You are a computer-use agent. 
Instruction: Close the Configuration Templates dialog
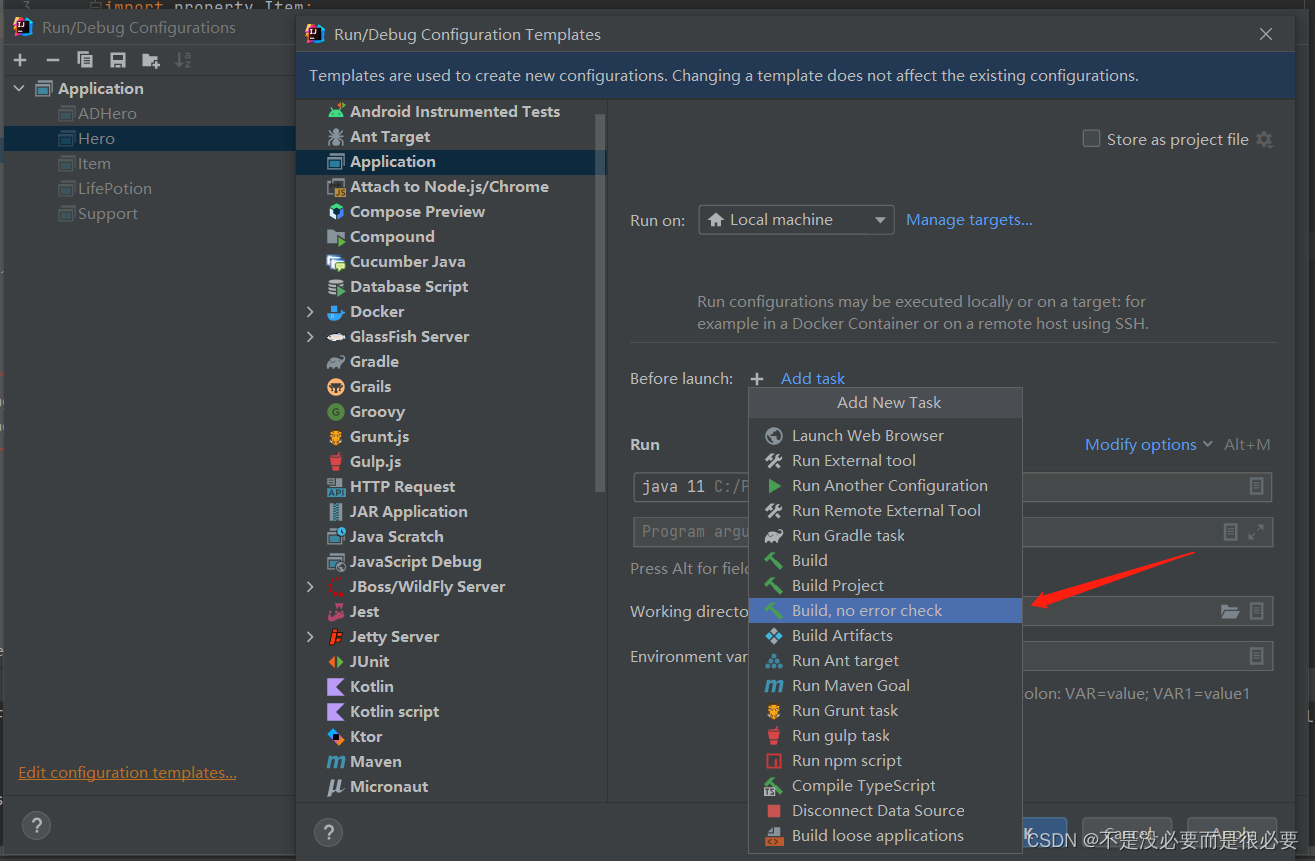tap(1266, 34)
